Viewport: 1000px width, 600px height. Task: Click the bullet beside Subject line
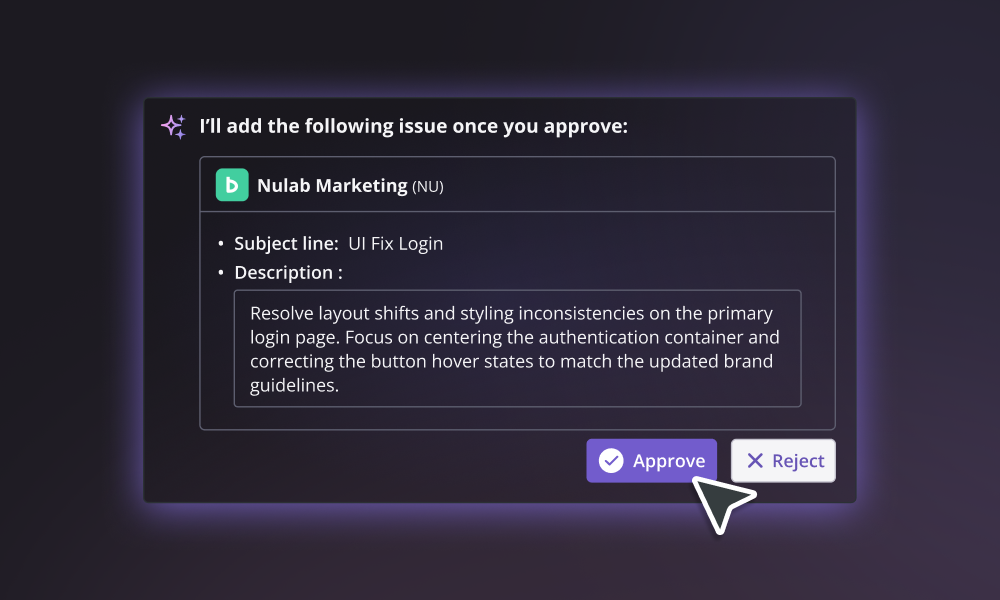tap(221, 244)
